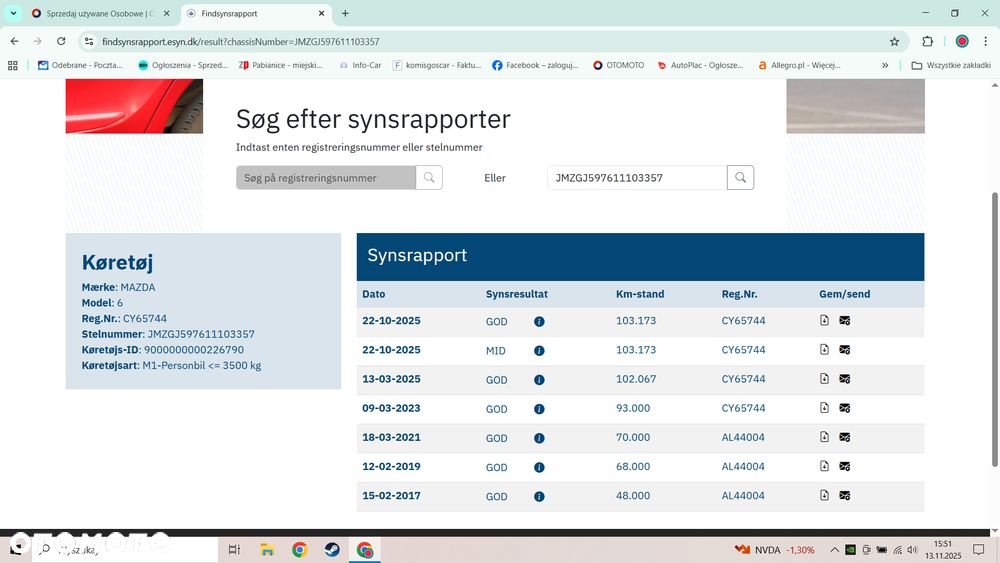Show info for 13-03-2025 result
The image size is (1000, 563).
540,380
